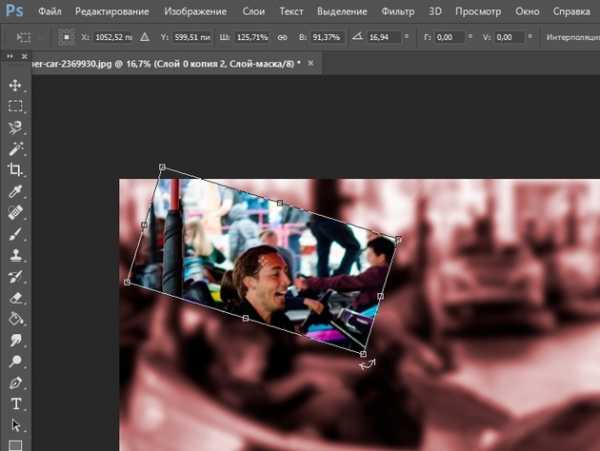The image size is (600, 451).
Task: Select the History Brush tool
Action: 15,276
